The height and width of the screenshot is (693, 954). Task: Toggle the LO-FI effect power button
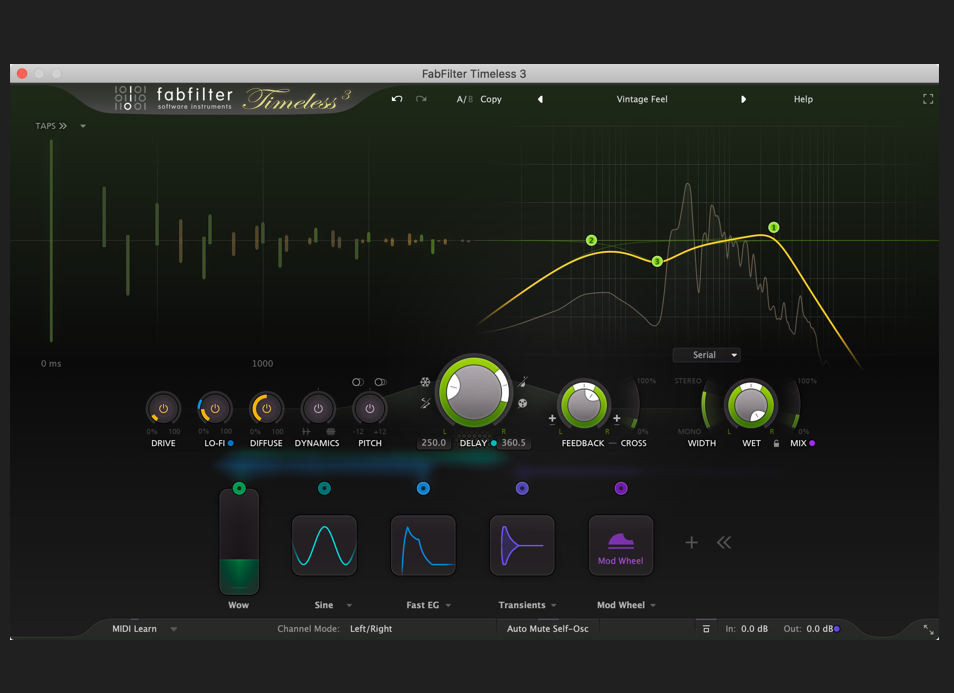pos(215,409)
